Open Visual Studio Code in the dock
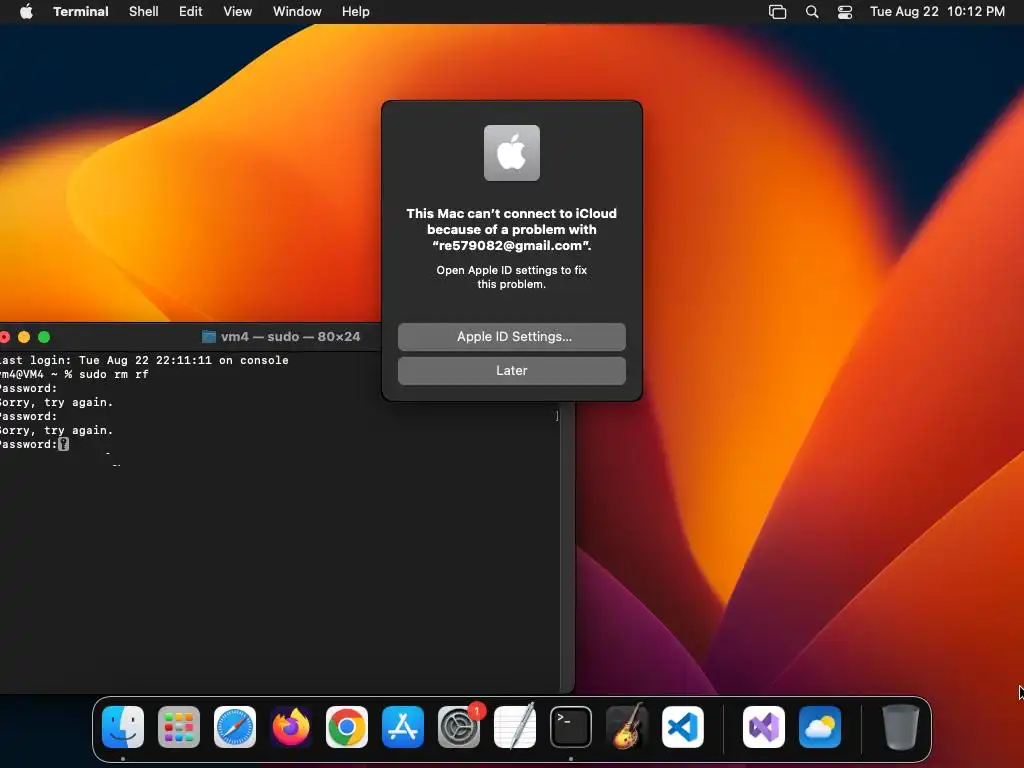This screenshot has height=768, width=1024. point(683,726)
